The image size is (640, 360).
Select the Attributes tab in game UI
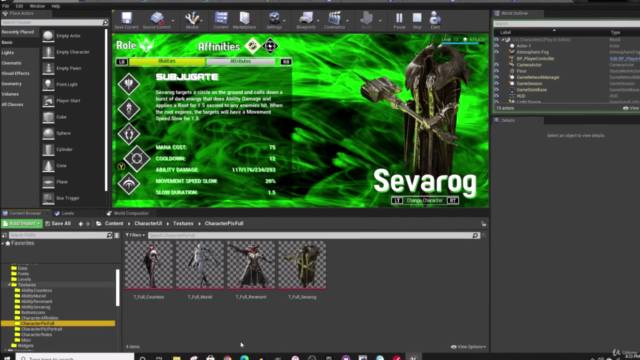pos(241,61)
